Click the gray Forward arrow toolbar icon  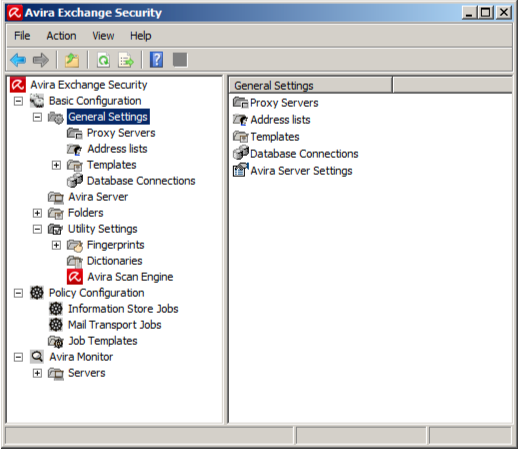click(x=41, y=60)
